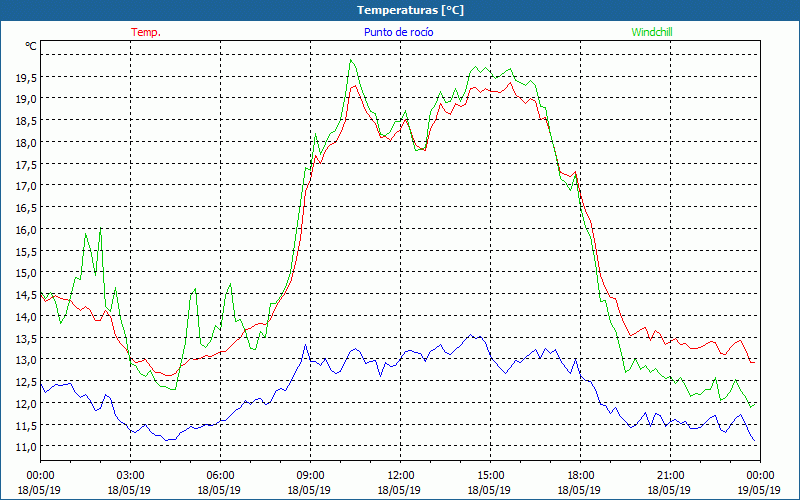800x500 pixels.
Task: Click the "Temperaturas [°C]" chart title
Action: click(410, 10)
